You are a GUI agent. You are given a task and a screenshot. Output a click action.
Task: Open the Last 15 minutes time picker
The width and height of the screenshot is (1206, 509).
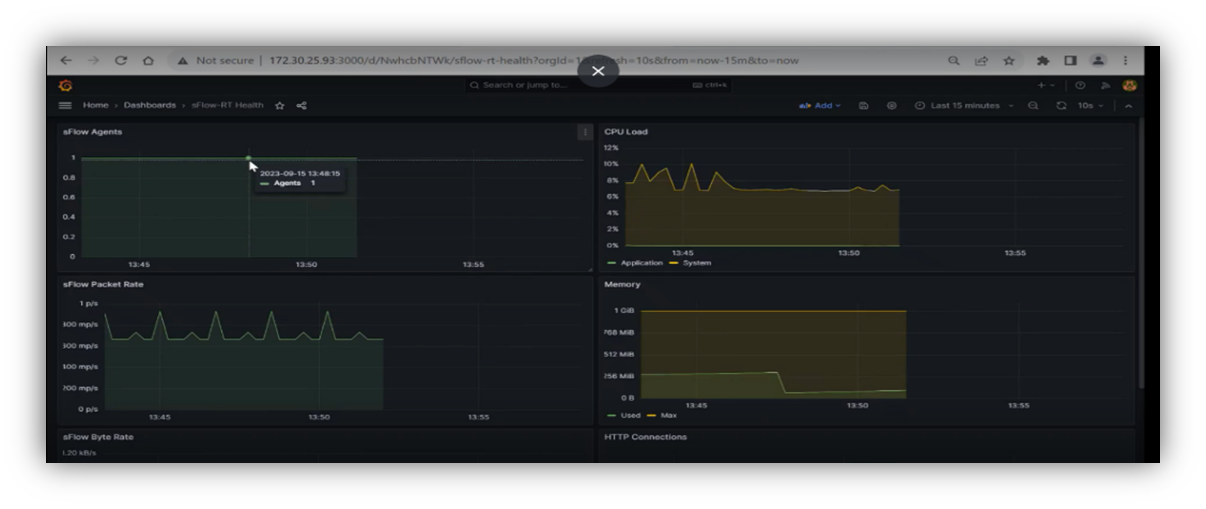(964, 105)
